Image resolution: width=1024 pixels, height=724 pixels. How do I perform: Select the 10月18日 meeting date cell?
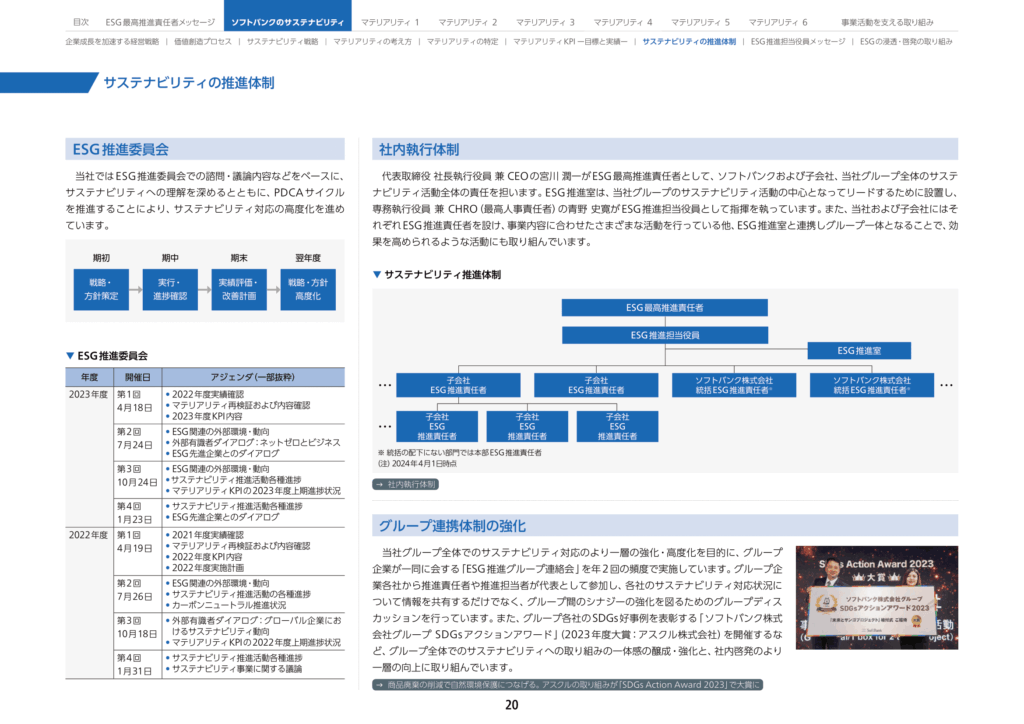click(x=137, y=633)
